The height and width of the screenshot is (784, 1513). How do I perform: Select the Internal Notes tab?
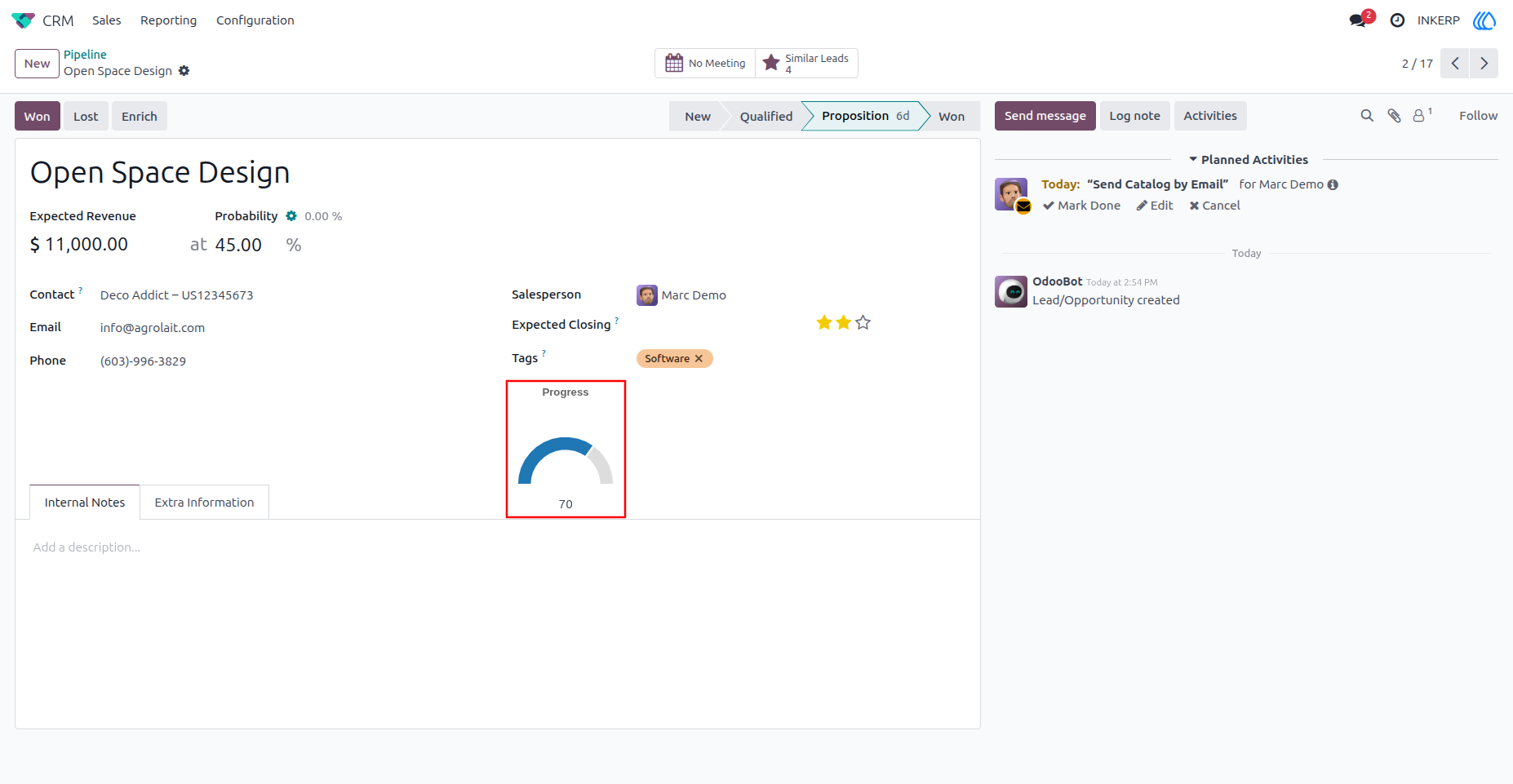click(x=85, y=503)
